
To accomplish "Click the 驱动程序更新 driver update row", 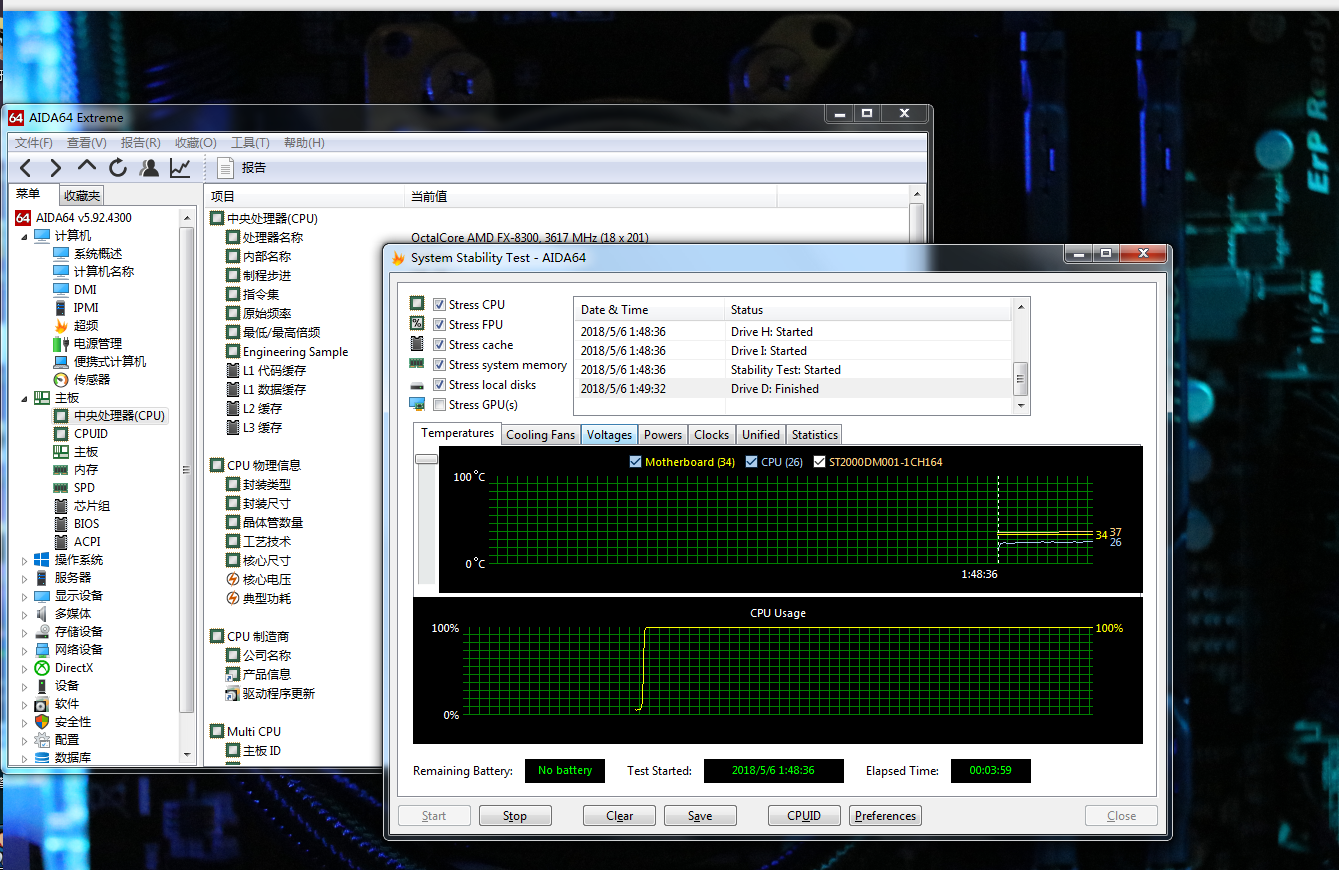I will 270,694.
